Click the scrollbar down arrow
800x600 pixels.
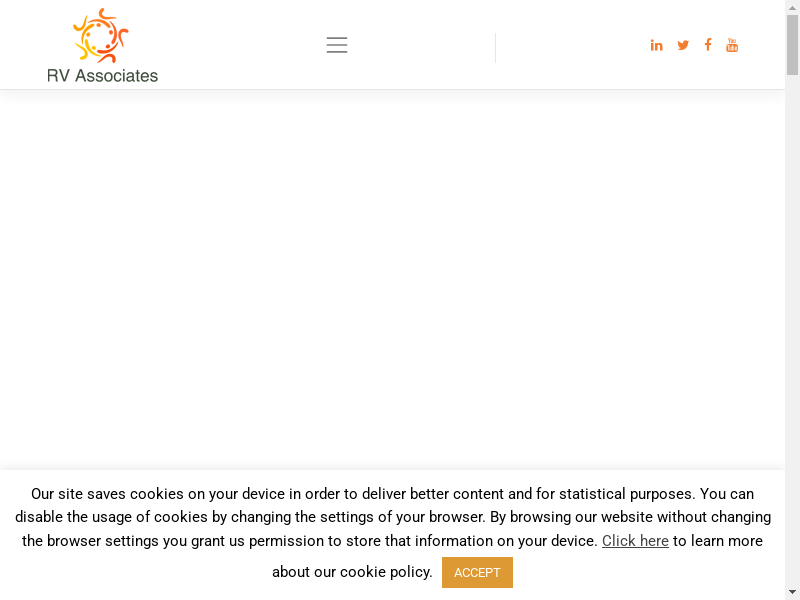click(x=792, y=592)
